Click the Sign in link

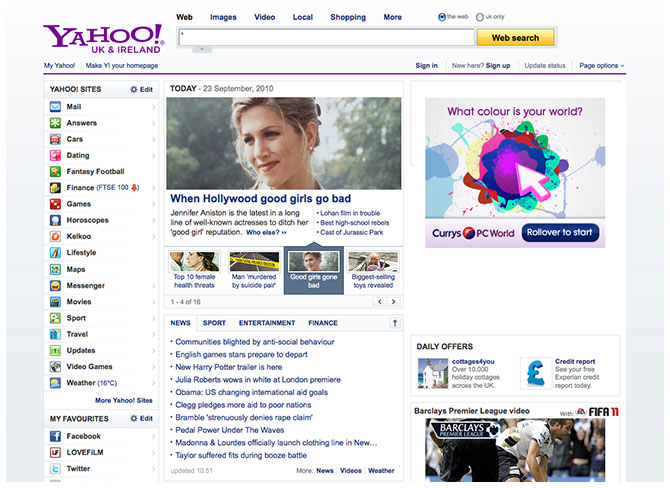(426, 65)
